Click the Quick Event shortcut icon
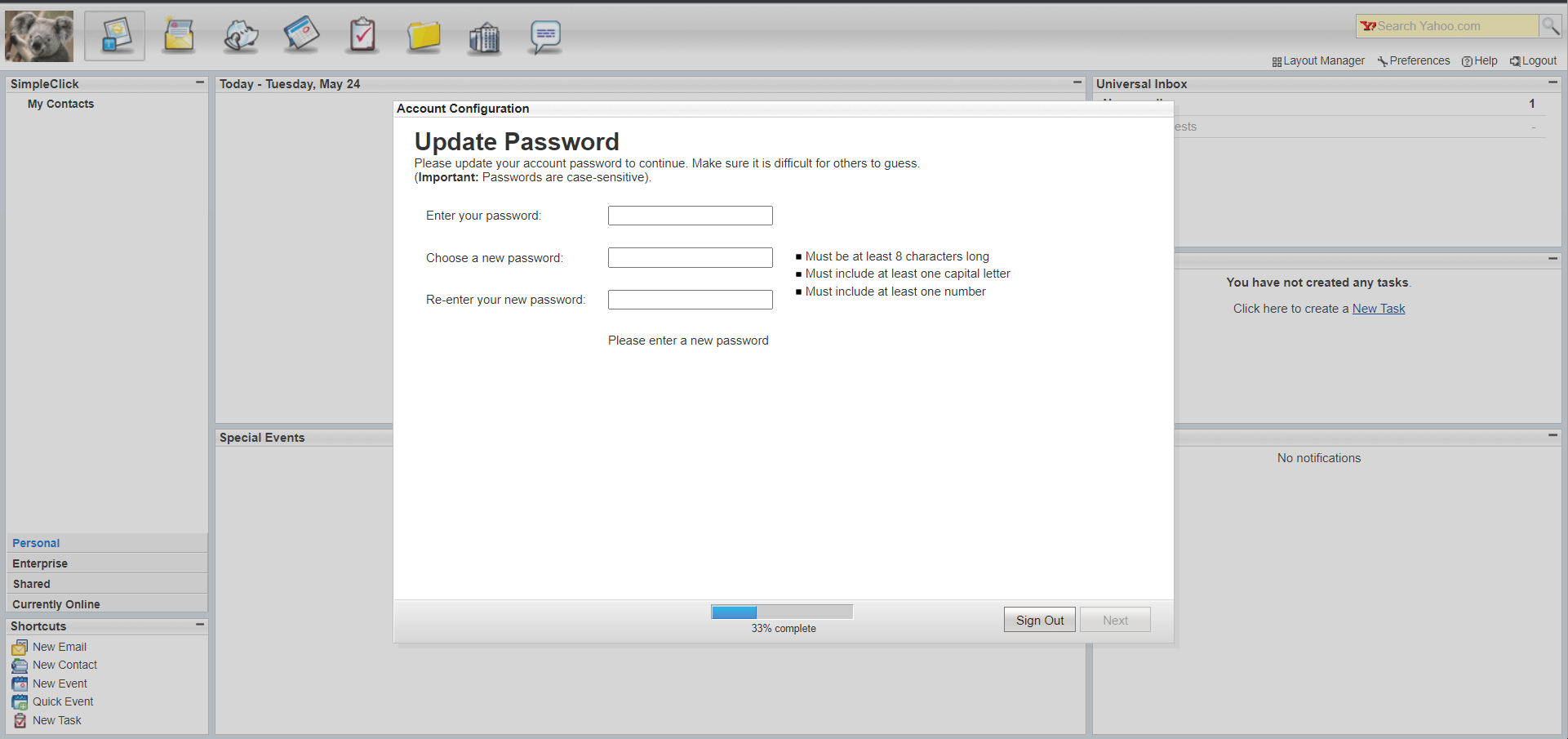The height and width of the screenshot is (739, 1568). coord(20,702)
